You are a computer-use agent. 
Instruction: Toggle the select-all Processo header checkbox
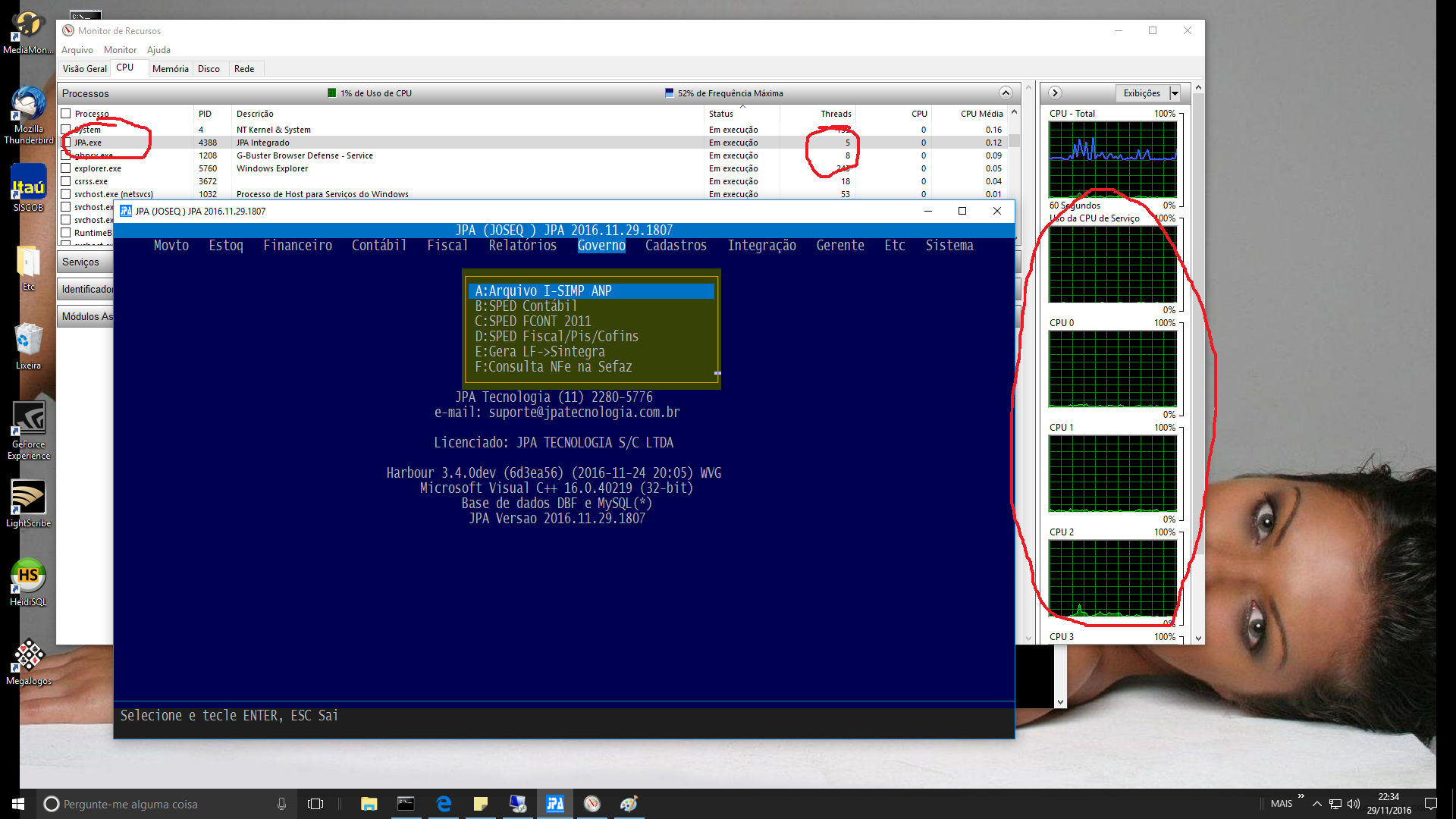pos(66,114)
